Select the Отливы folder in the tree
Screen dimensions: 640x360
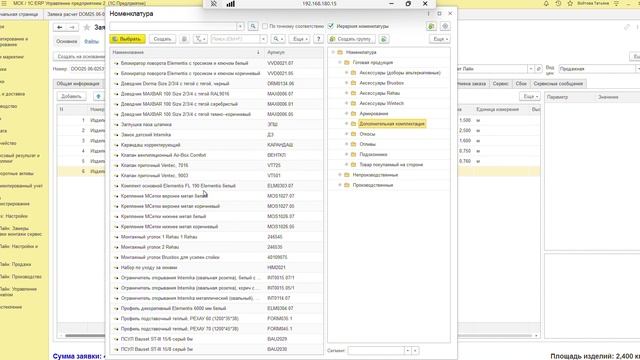click(367, 144)
